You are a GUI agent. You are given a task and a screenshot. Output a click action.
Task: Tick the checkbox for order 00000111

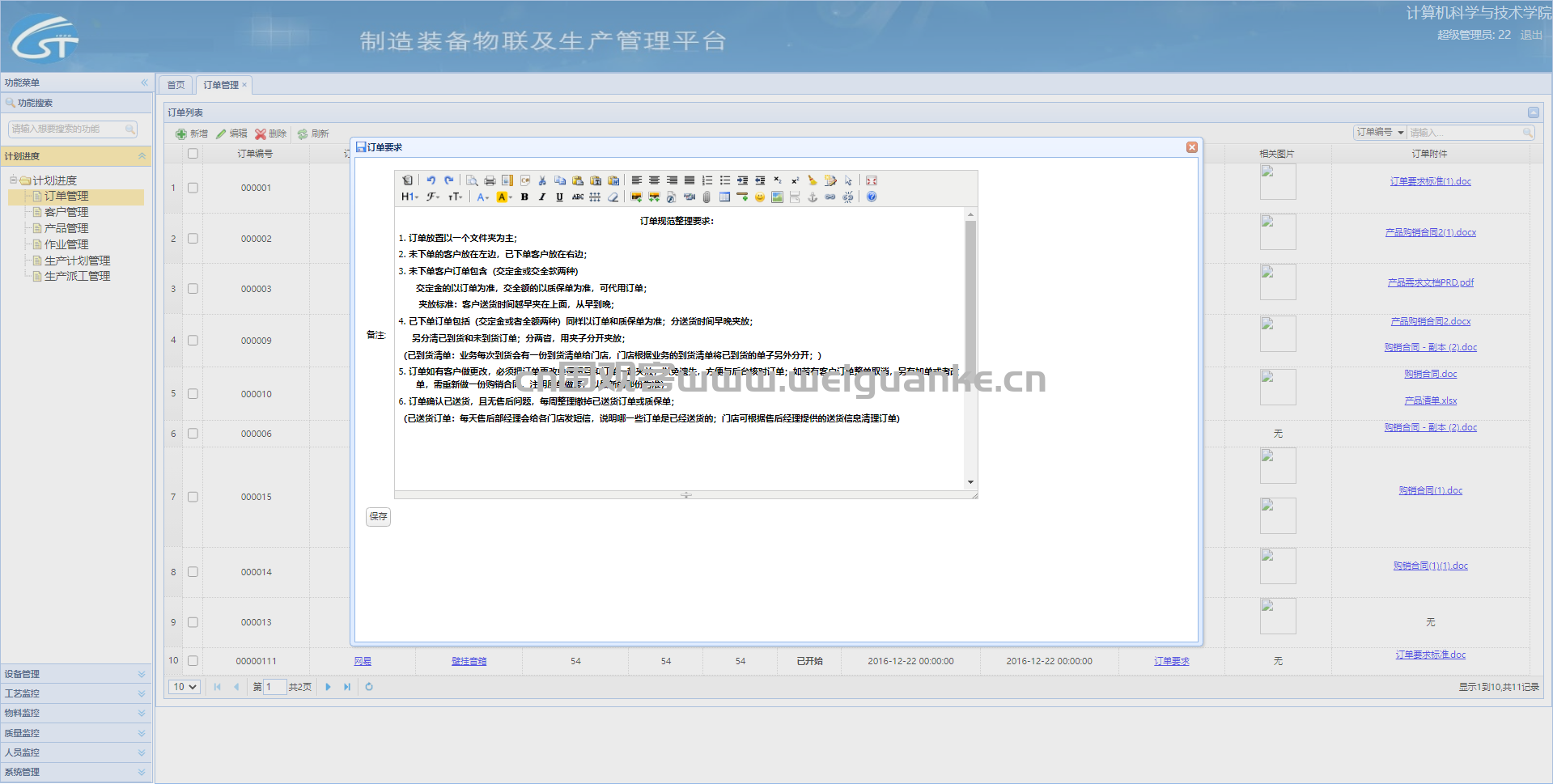point(193,661)
